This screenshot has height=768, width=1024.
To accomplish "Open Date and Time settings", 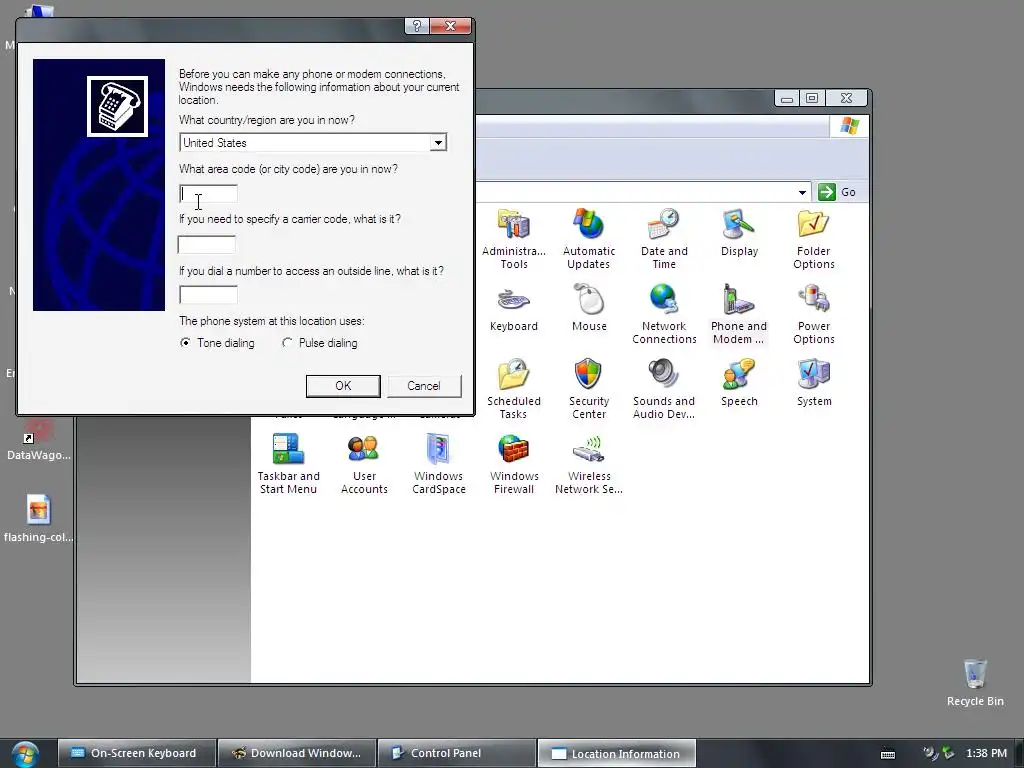I will tap(664, 239).
